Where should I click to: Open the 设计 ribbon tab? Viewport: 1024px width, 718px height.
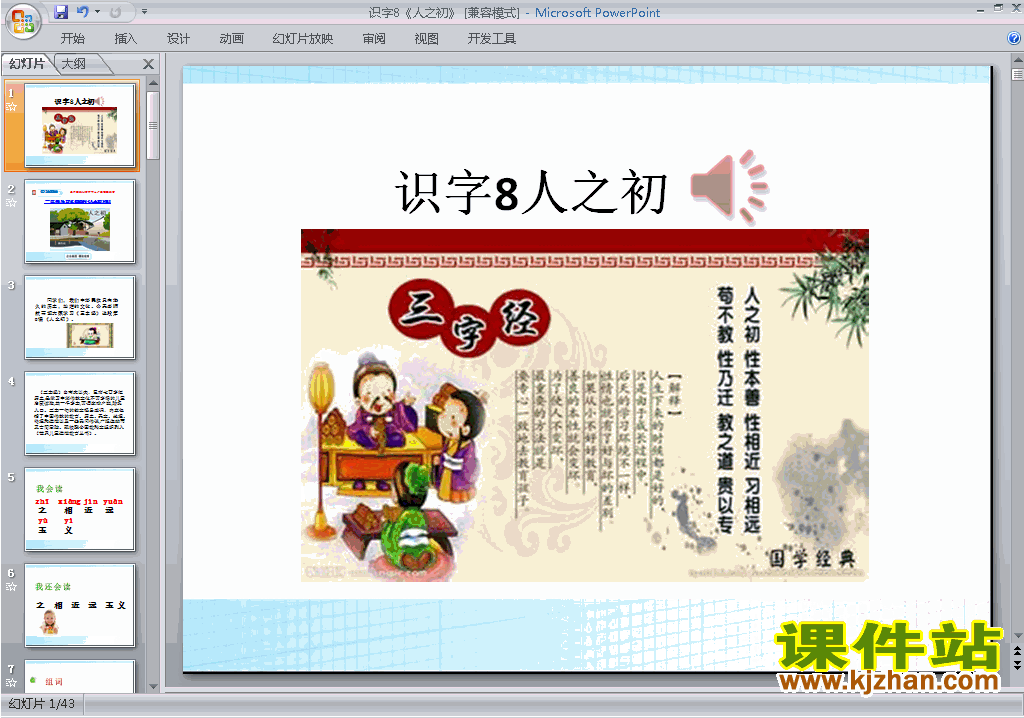click(178, 39)
